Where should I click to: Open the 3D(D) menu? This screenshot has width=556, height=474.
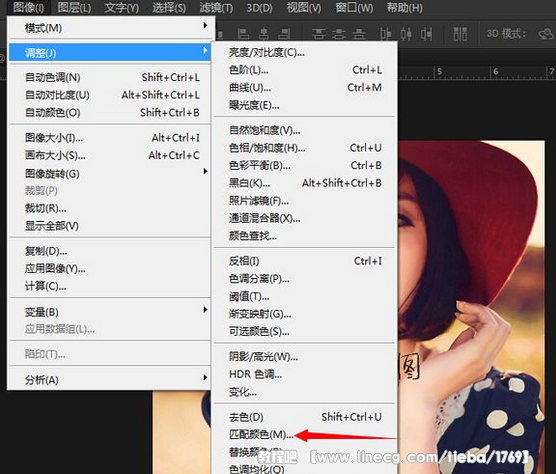pyautogui.click(x=260, y=7)
